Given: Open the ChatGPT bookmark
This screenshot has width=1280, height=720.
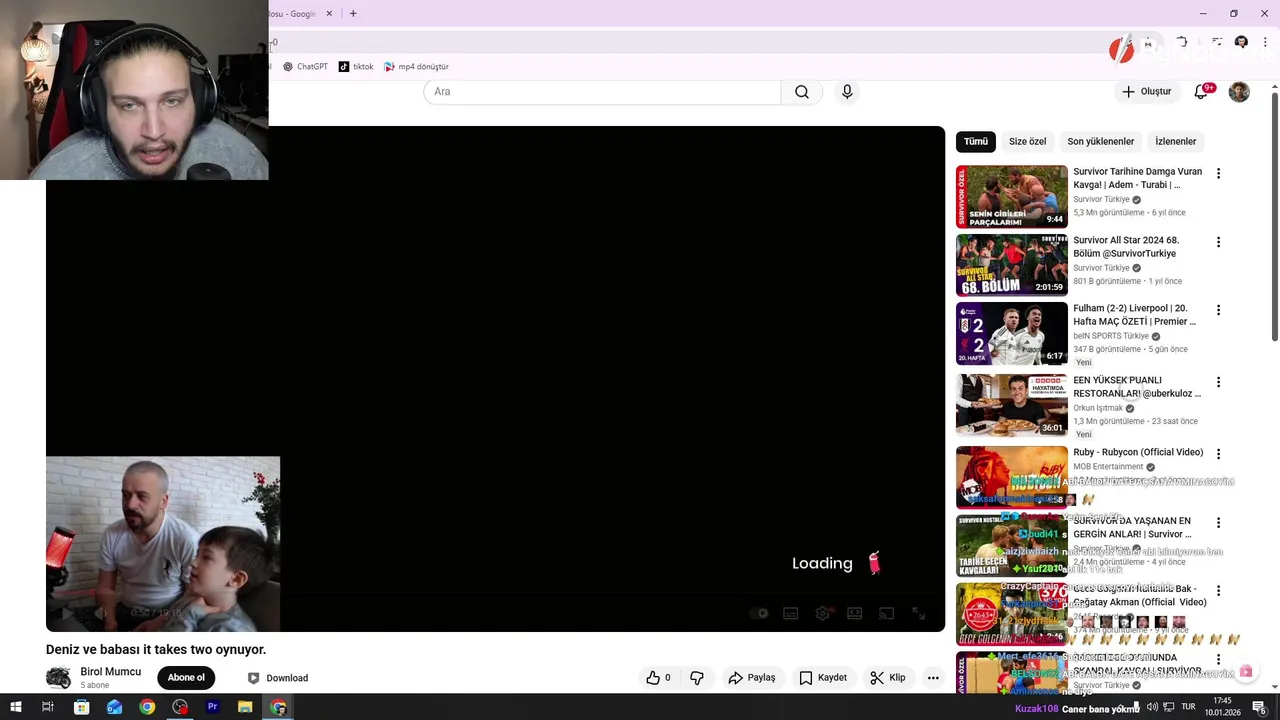Looking at the screenshot, I should click(305, 67).
